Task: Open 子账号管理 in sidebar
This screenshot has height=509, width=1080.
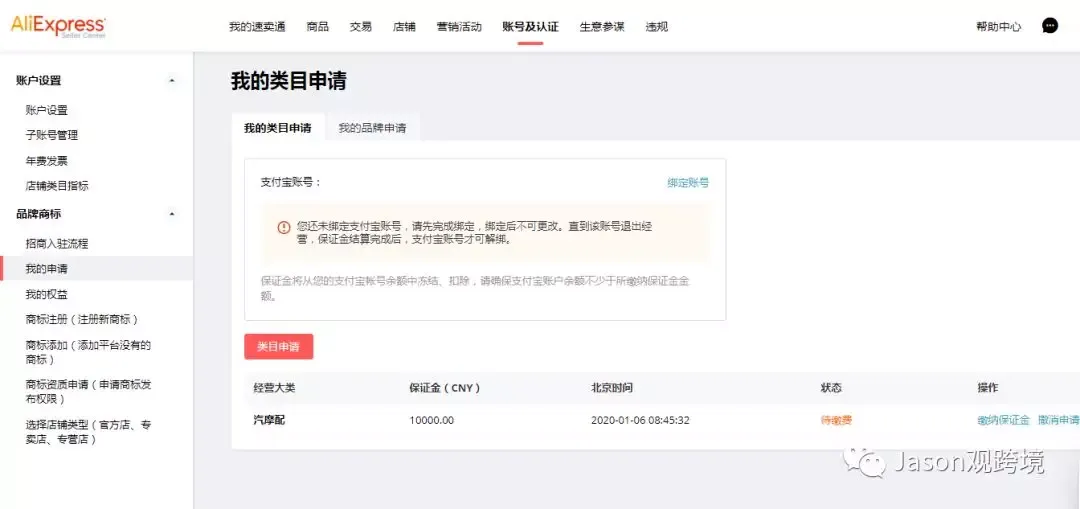Action: [52, 136]
